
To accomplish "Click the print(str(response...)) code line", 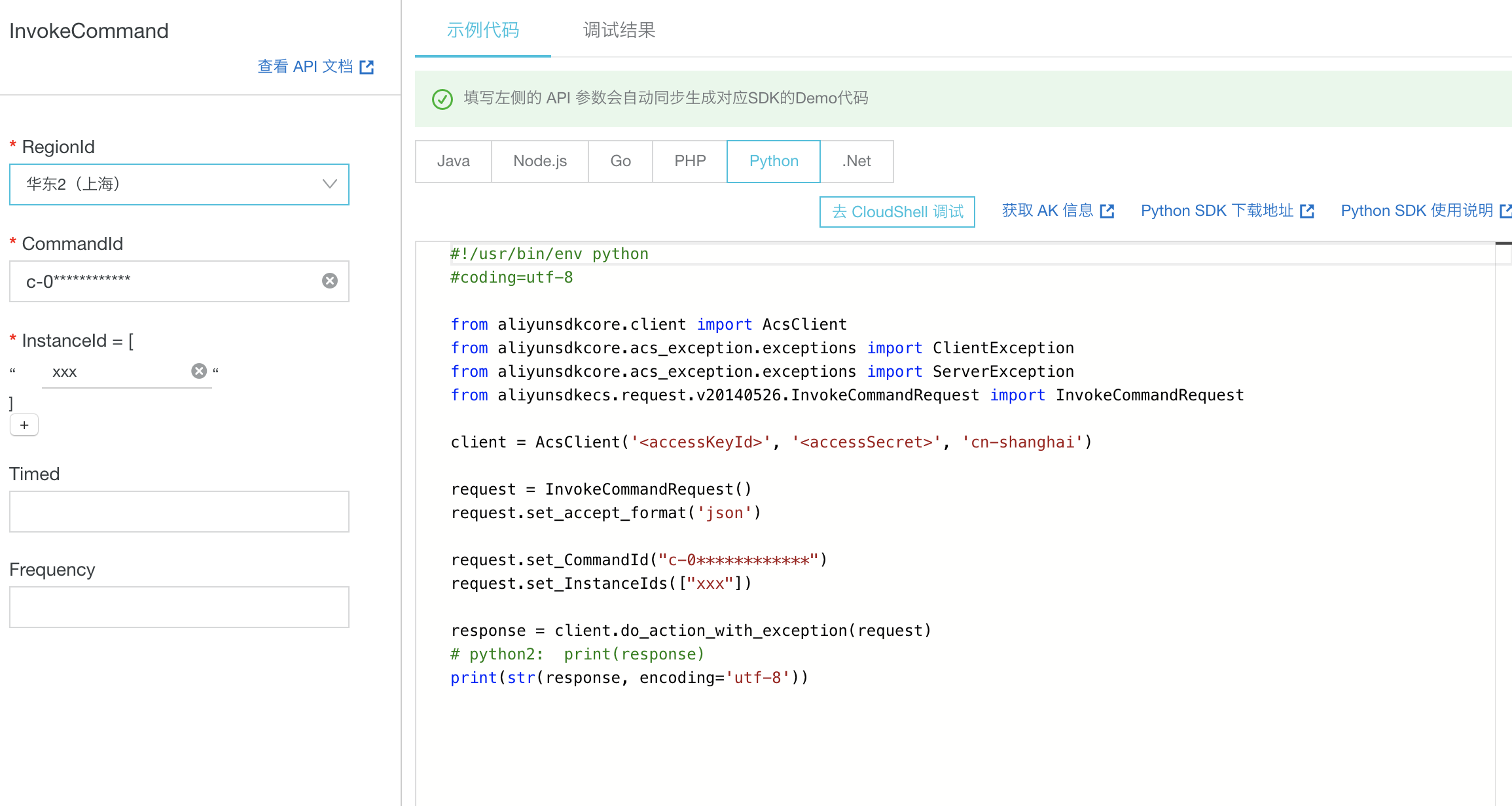I will point(630,678).
